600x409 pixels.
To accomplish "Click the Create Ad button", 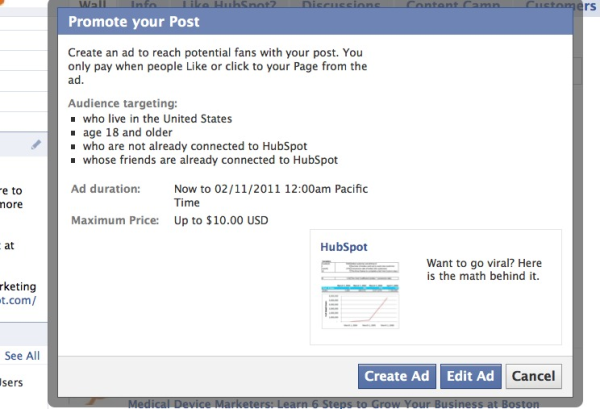I will [397, 376].
